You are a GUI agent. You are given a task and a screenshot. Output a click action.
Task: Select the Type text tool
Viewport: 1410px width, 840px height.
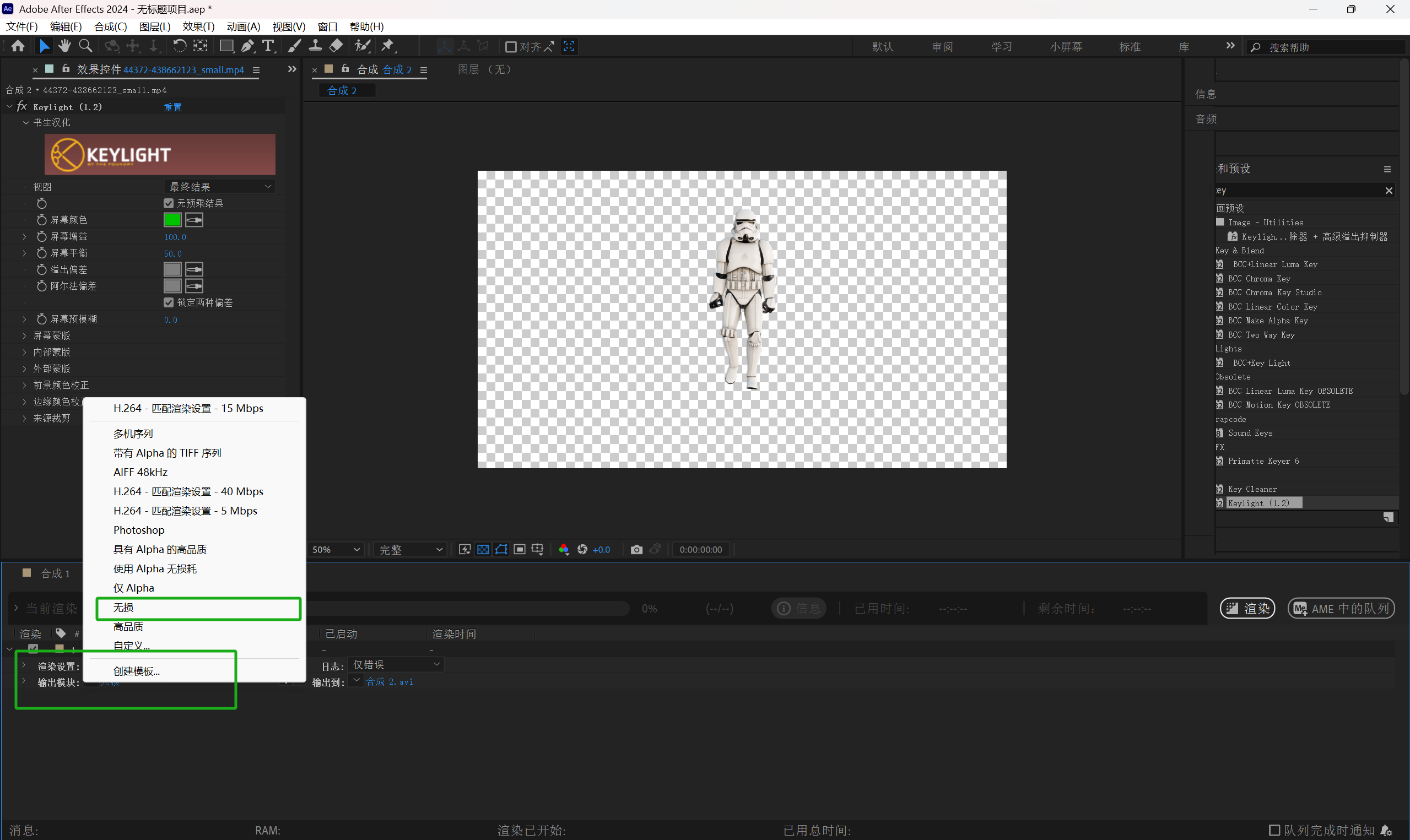click(x=268, y=46)
